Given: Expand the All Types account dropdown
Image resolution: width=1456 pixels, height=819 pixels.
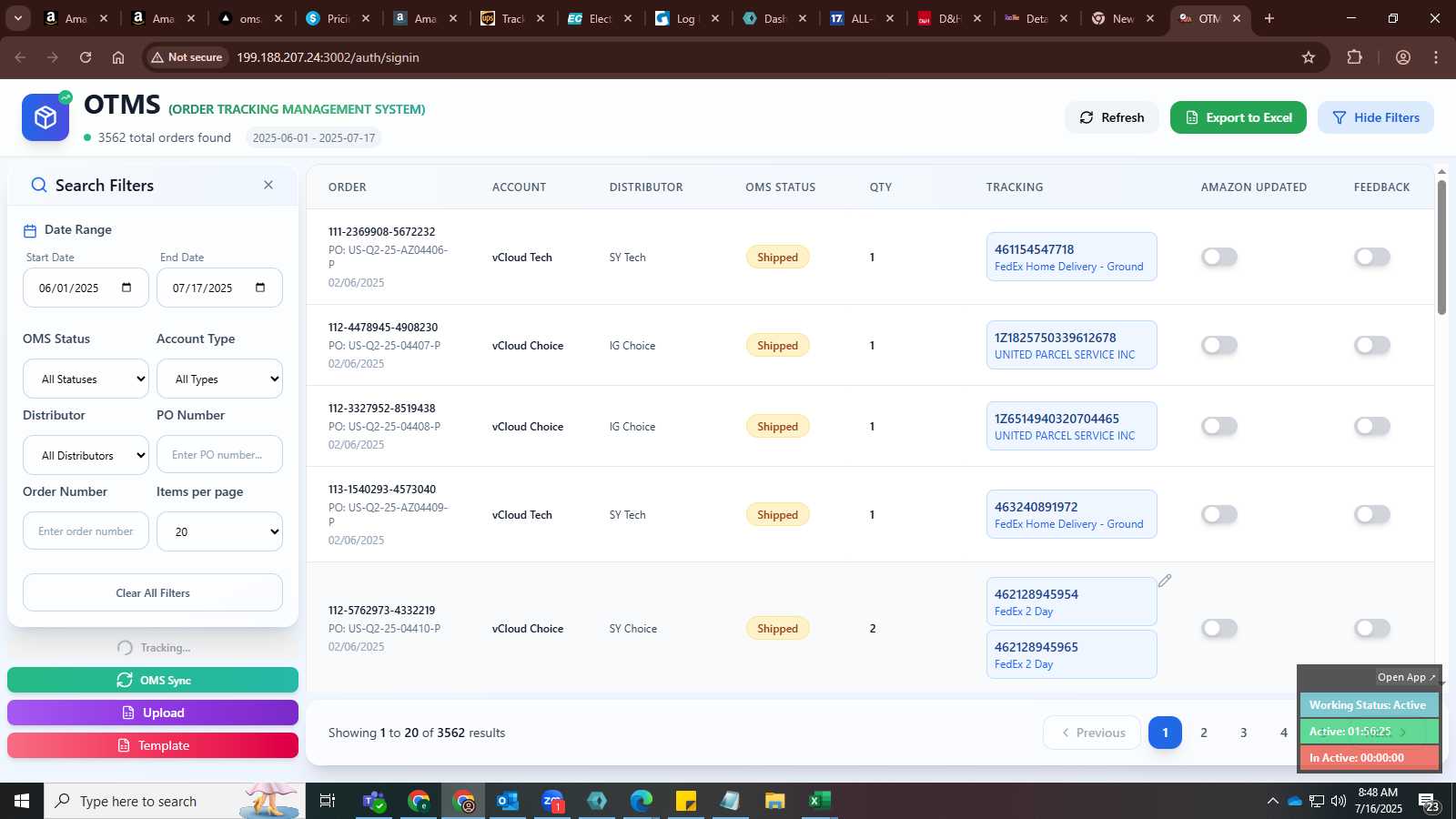Looking at the screenshot, I should (x=219, y=379).
